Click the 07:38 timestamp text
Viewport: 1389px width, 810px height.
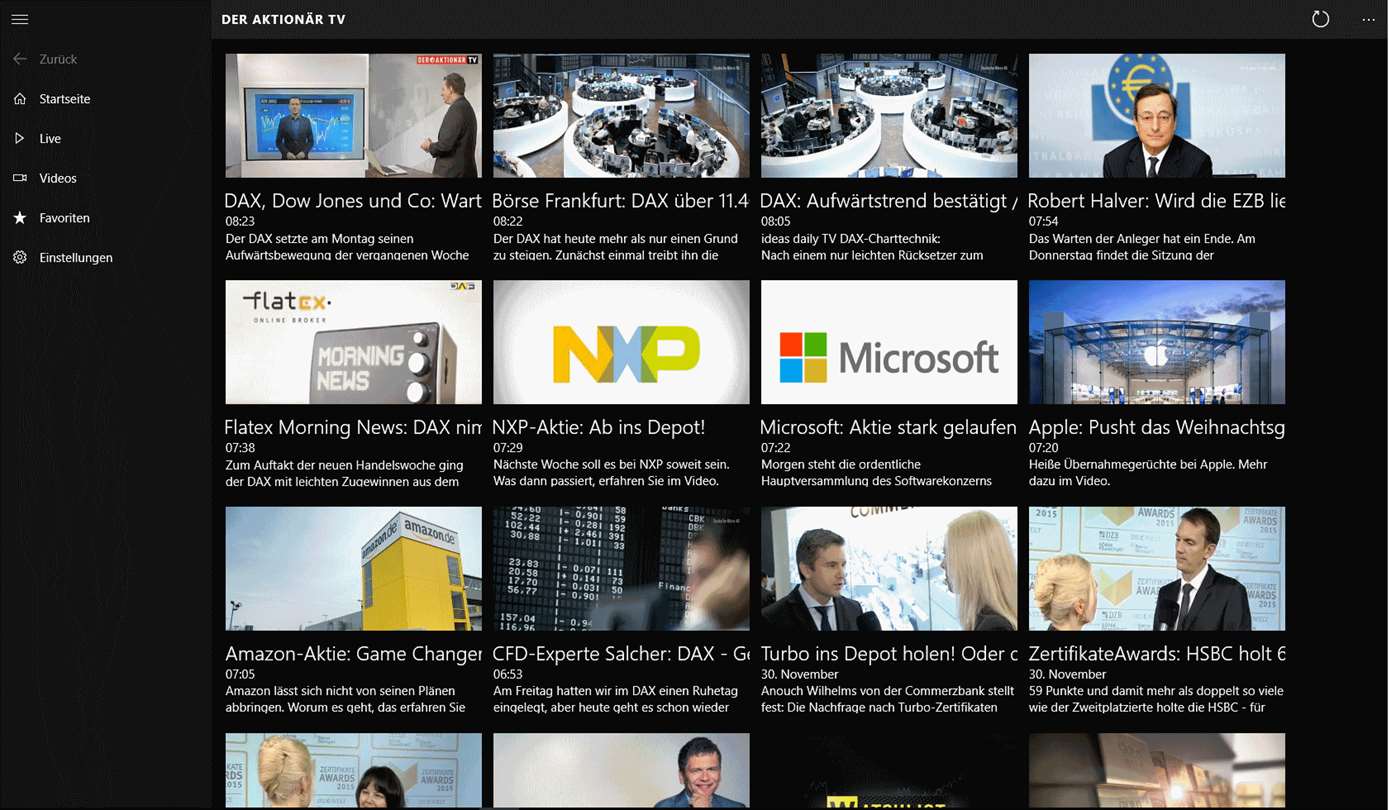[240, 448]
